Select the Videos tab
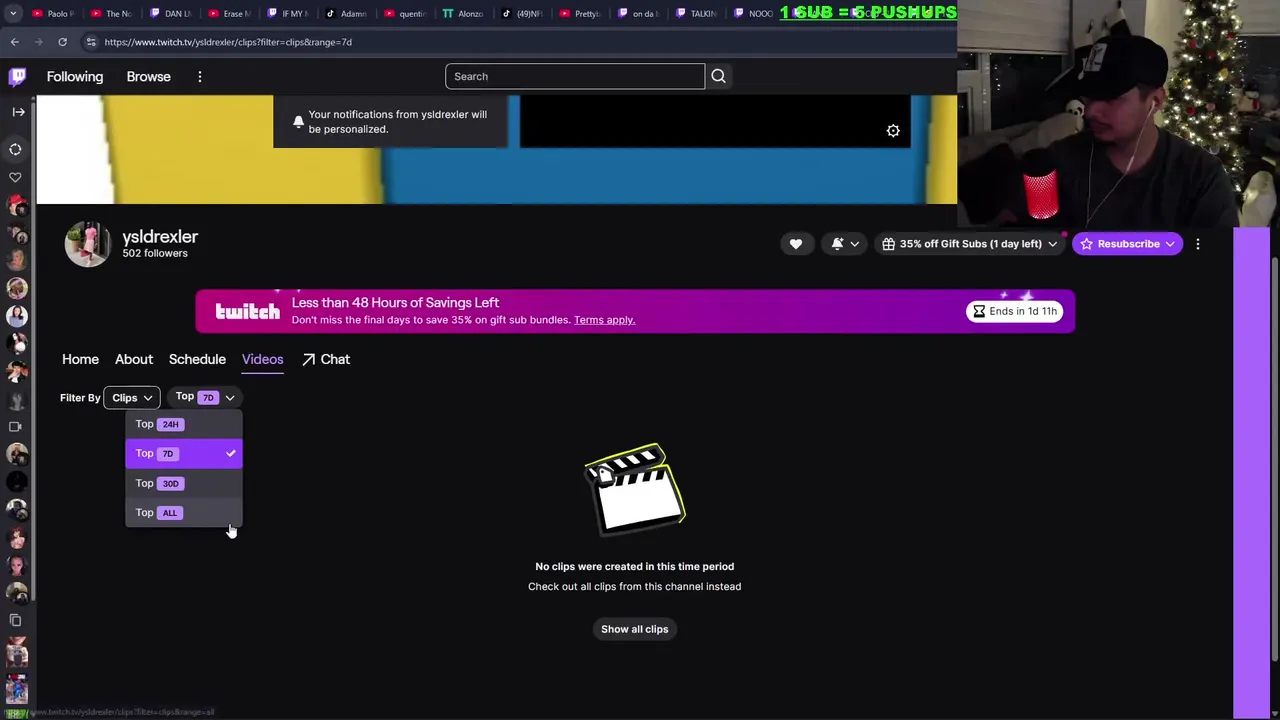 [262, 359]
